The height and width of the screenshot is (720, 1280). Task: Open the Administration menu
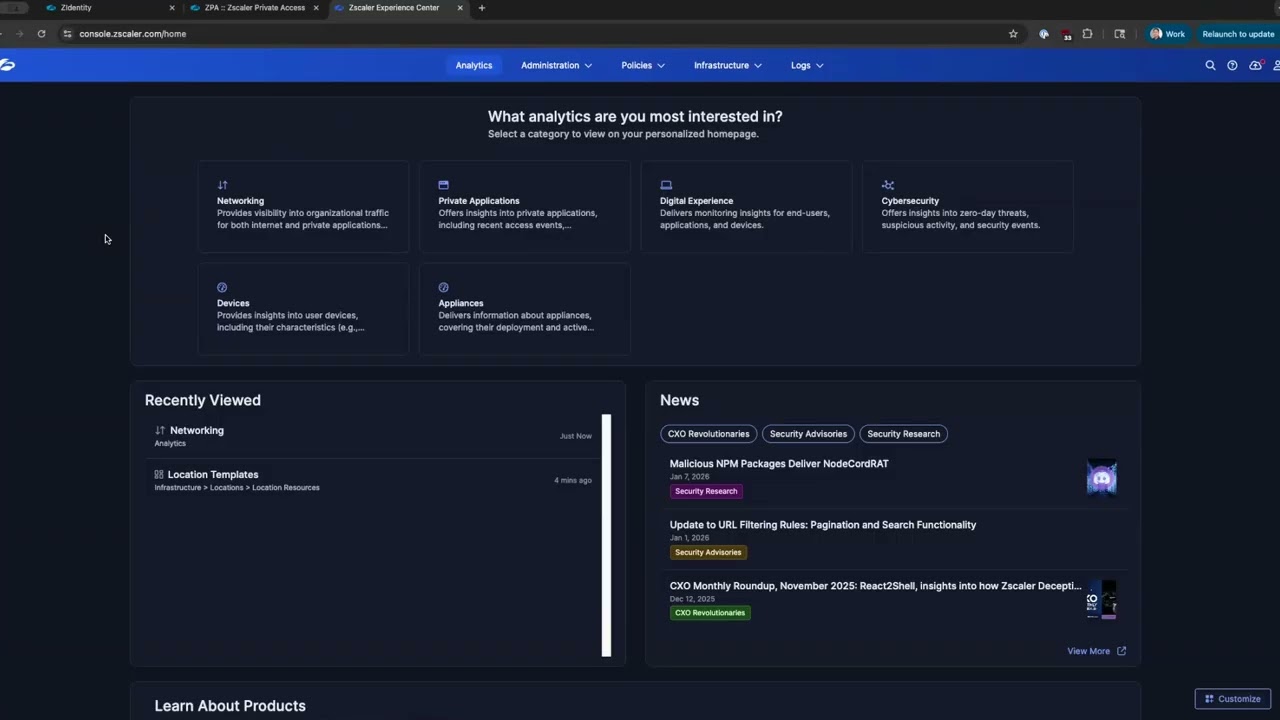point(556,65)
